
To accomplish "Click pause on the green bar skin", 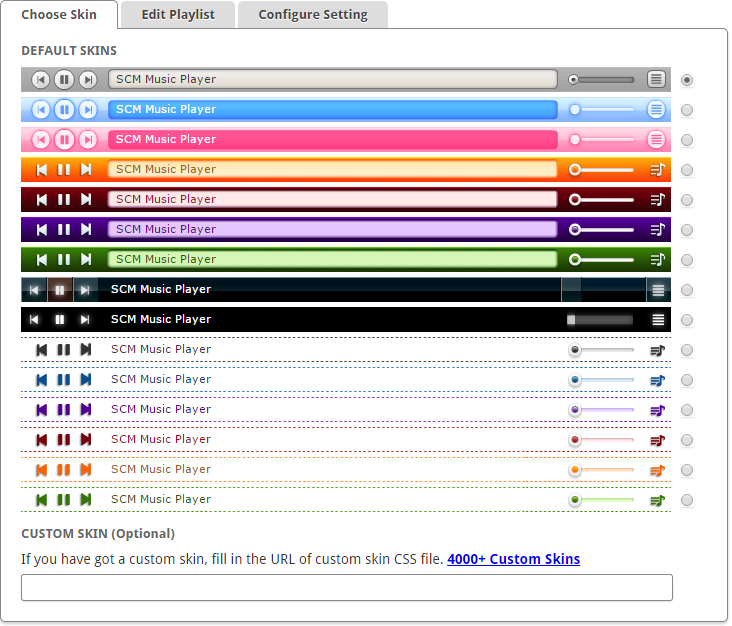I will click(64, 260).
